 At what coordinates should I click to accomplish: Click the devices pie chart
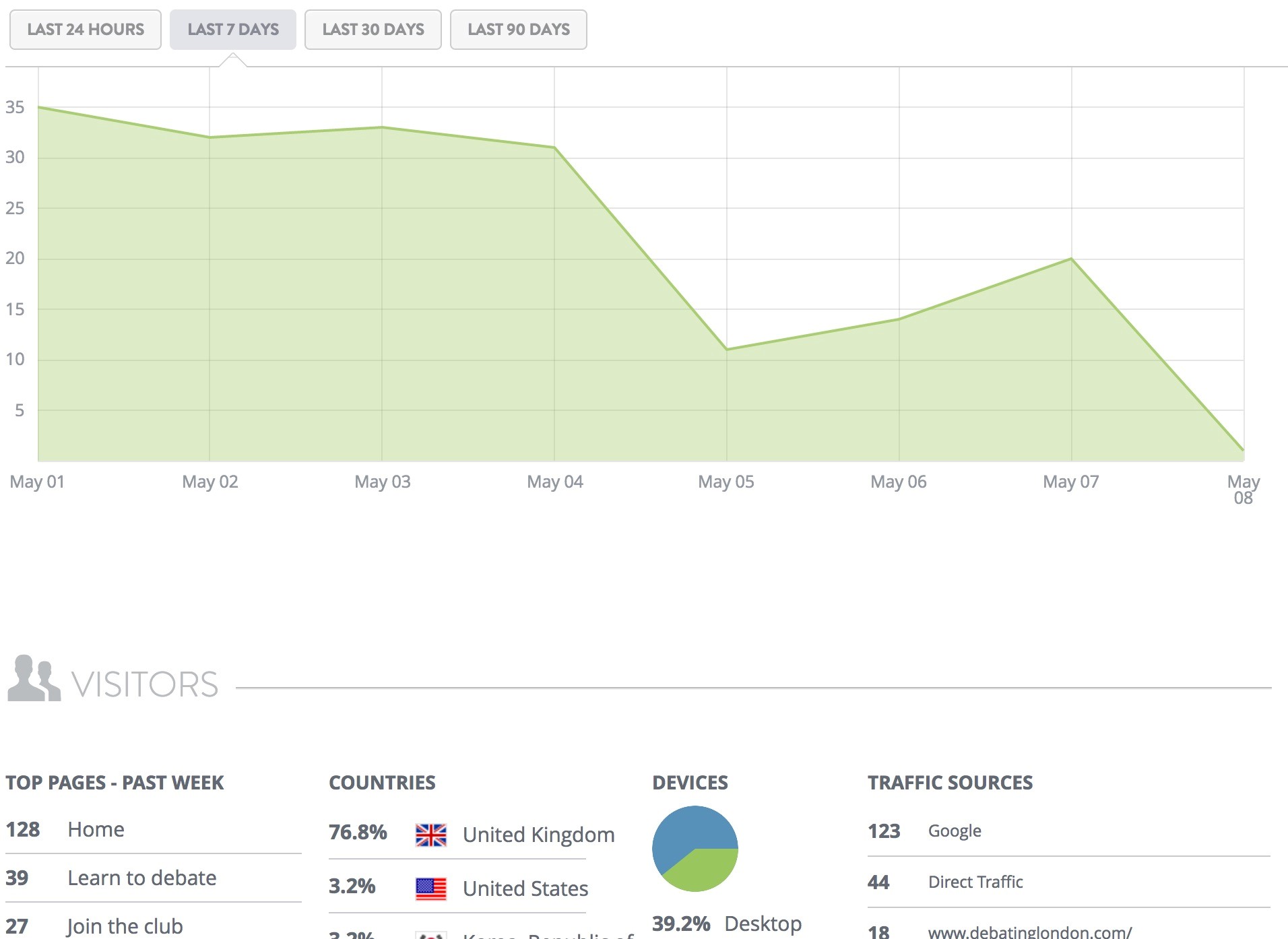(695, 849)
